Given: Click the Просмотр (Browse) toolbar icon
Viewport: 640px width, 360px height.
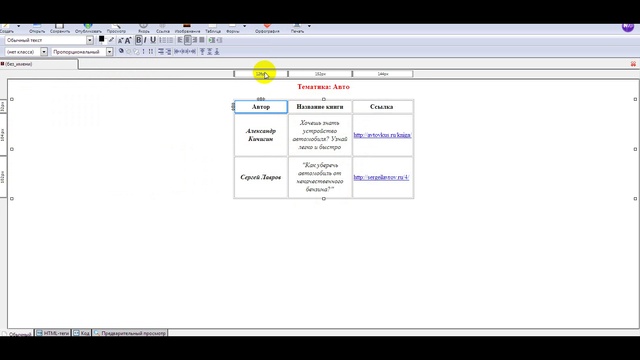Looking at the screenshot, I should 116,29.
